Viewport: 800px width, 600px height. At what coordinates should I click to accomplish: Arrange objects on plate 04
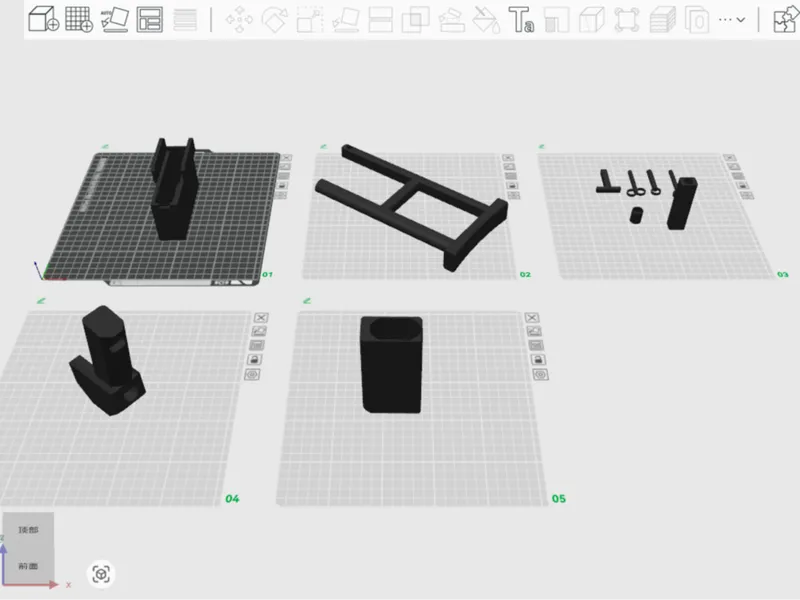coord(257,345)
